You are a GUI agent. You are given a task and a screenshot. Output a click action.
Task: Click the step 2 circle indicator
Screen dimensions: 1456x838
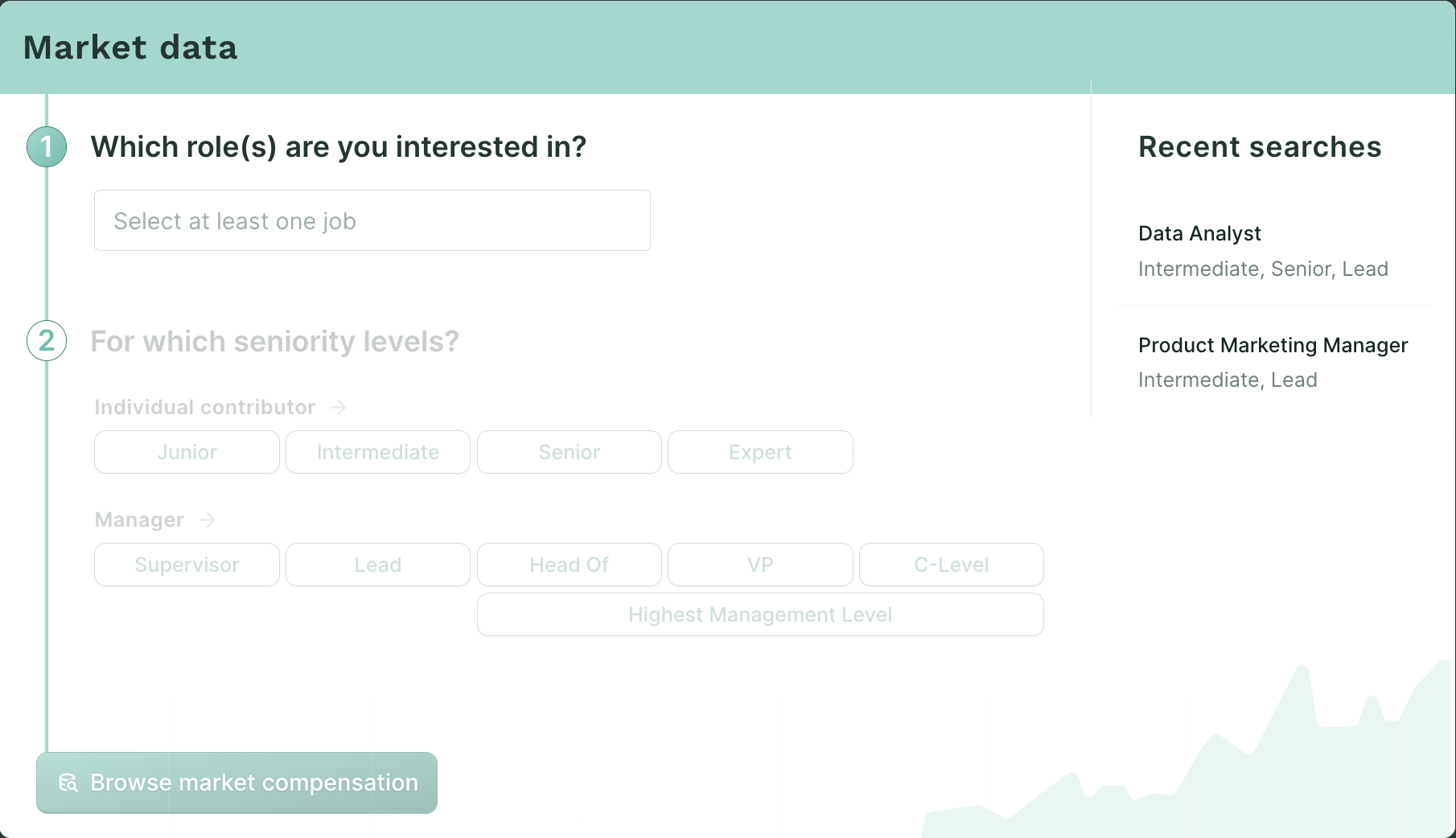(x=46, y=341)
